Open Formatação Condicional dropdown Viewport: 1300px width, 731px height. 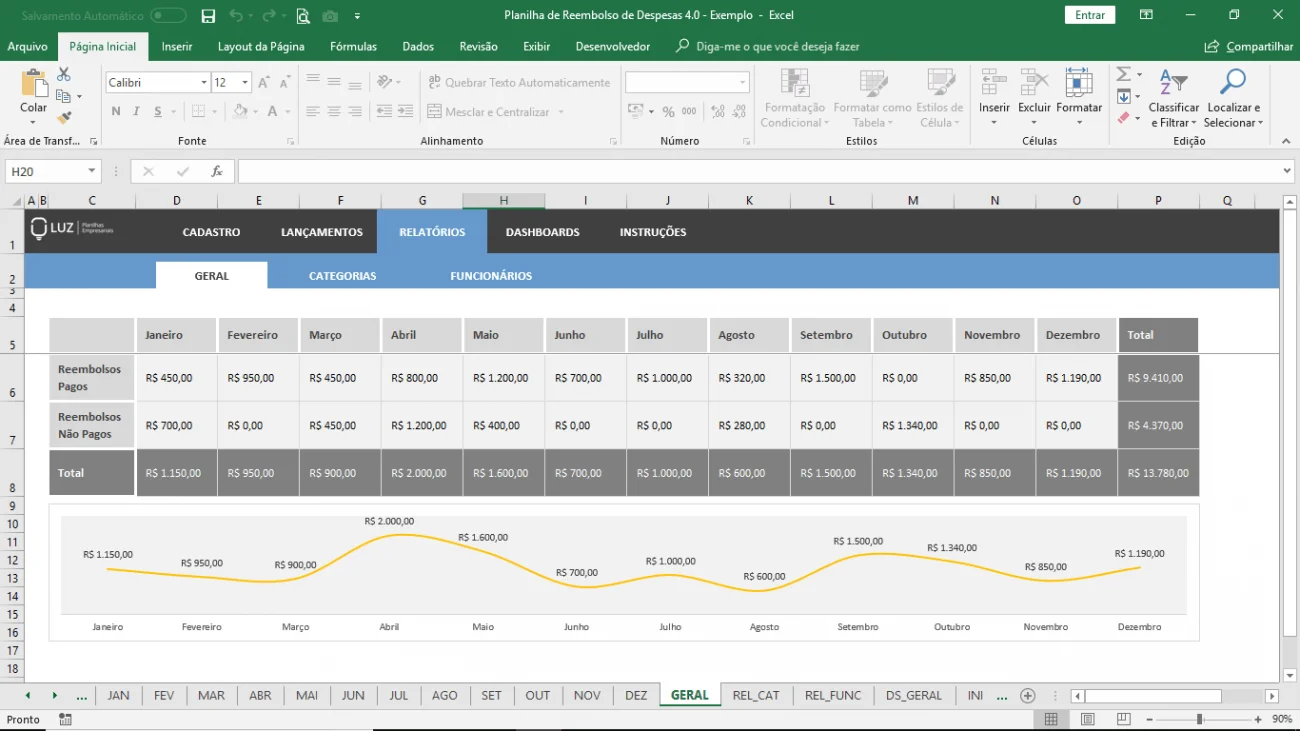point(794,97)
